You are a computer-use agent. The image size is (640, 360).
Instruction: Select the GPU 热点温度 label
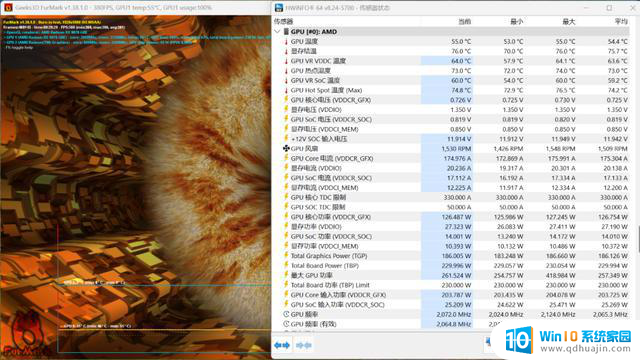pyautogui.click(x=311, y=71)
